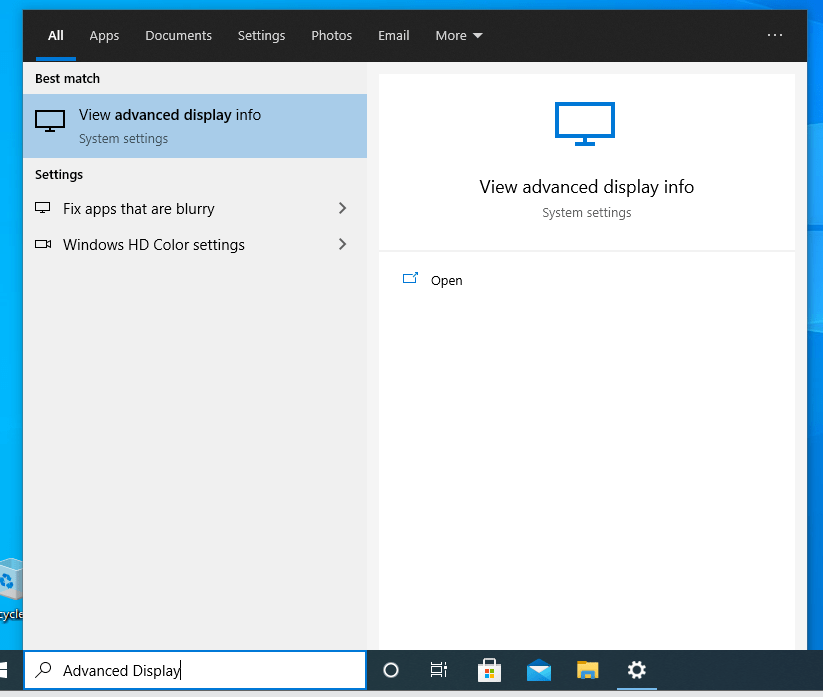Click the Cortana circle button

391,670
